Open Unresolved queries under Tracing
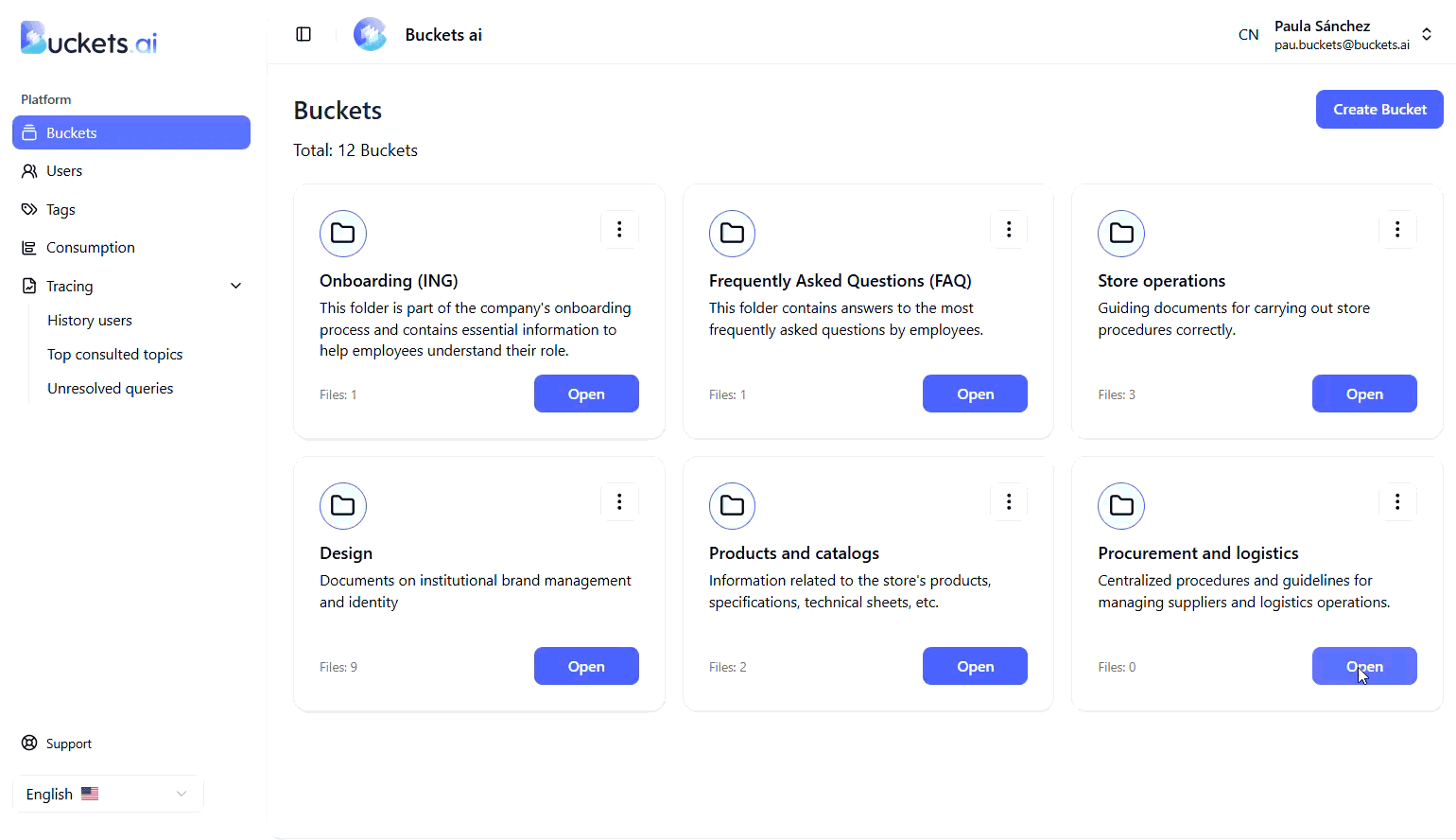Viewport: 1456px width, 840px height. coord(111,389)
